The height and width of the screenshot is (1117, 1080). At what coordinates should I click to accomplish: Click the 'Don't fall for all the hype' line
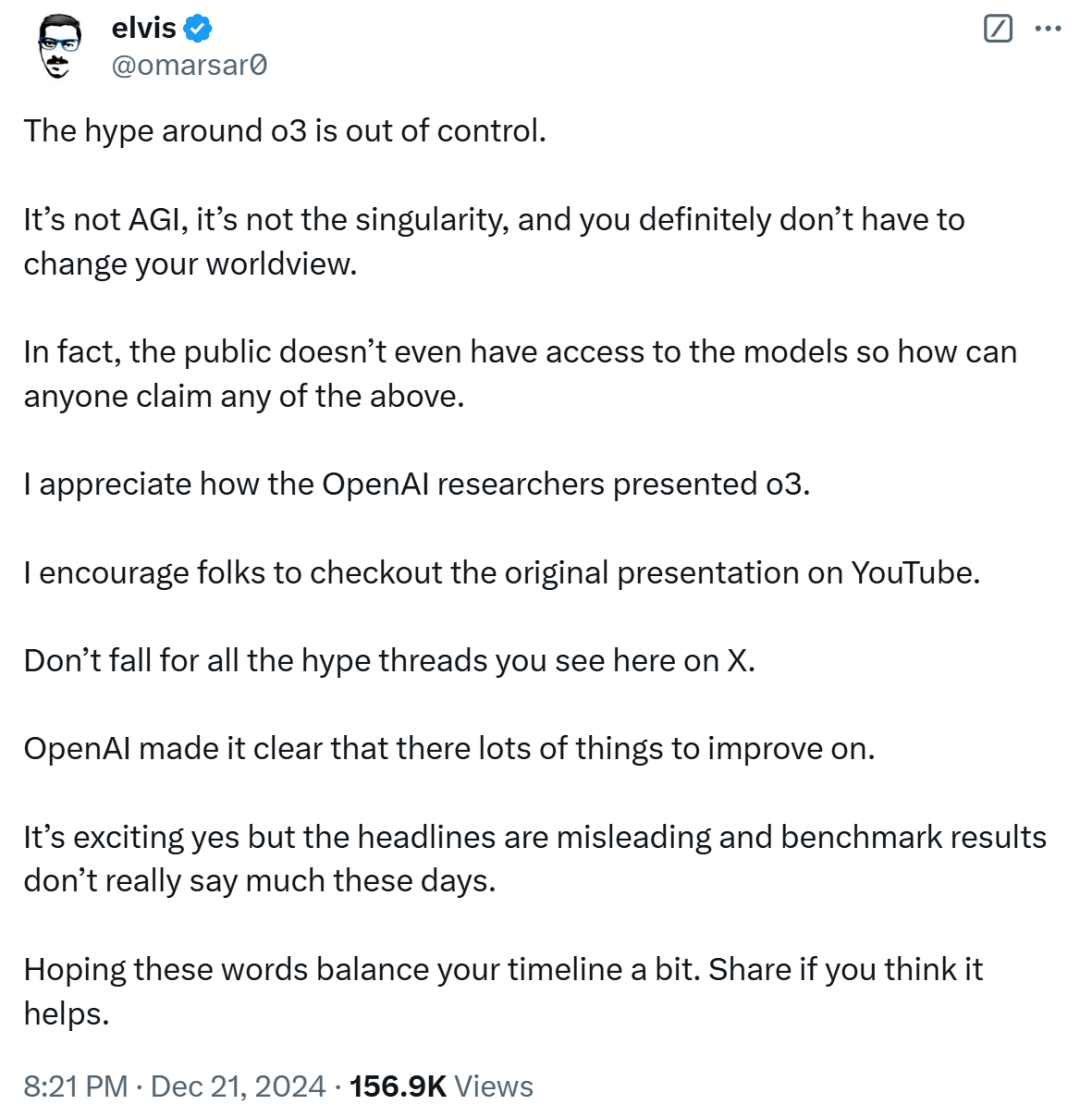389,661
